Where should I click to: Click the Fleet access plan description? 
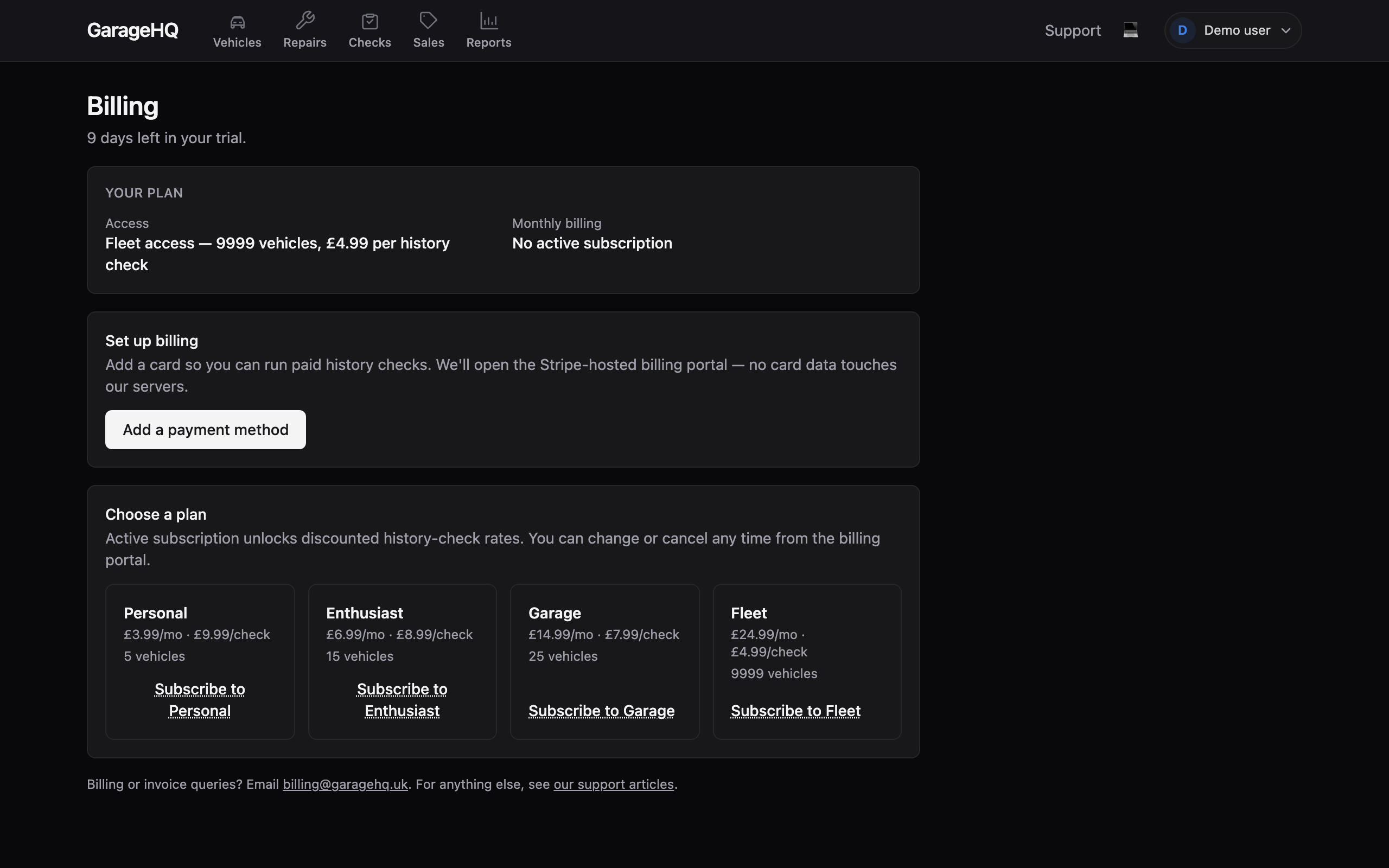click(x=277, y=254)
